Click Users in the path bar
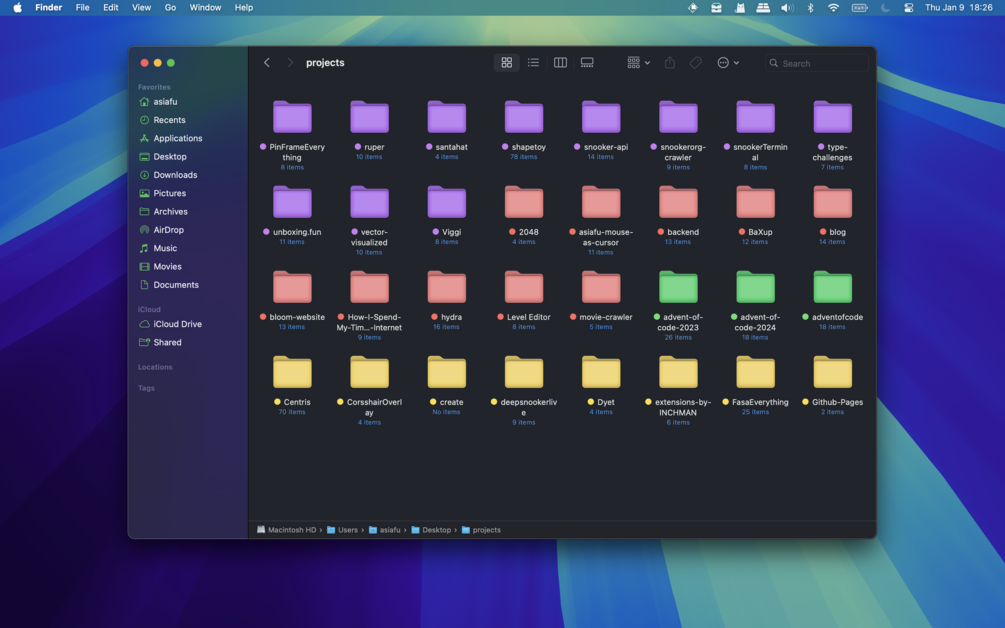Viewport: 1005px width, 628px height. pos(342,530)
